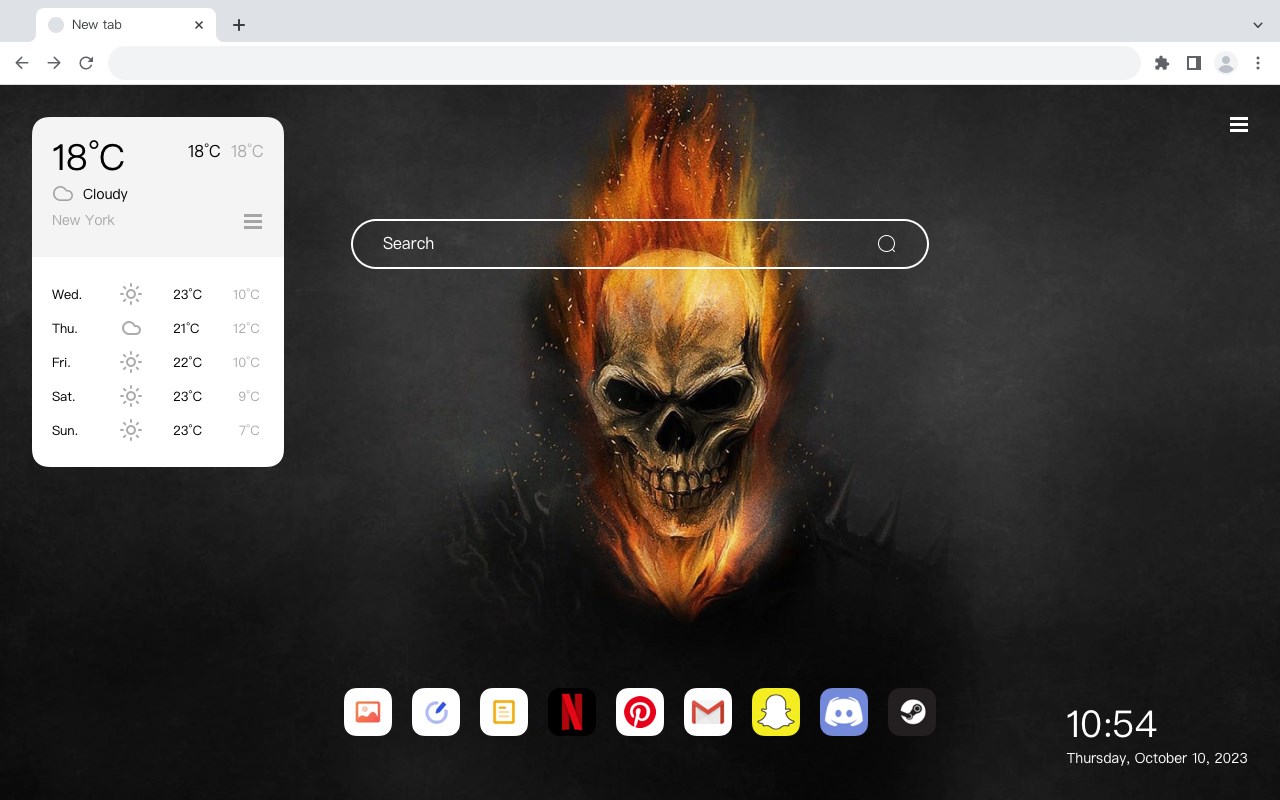Click the Thursday cloud forecast icon
Screen dimensions: 1280x800
(131, 328)
